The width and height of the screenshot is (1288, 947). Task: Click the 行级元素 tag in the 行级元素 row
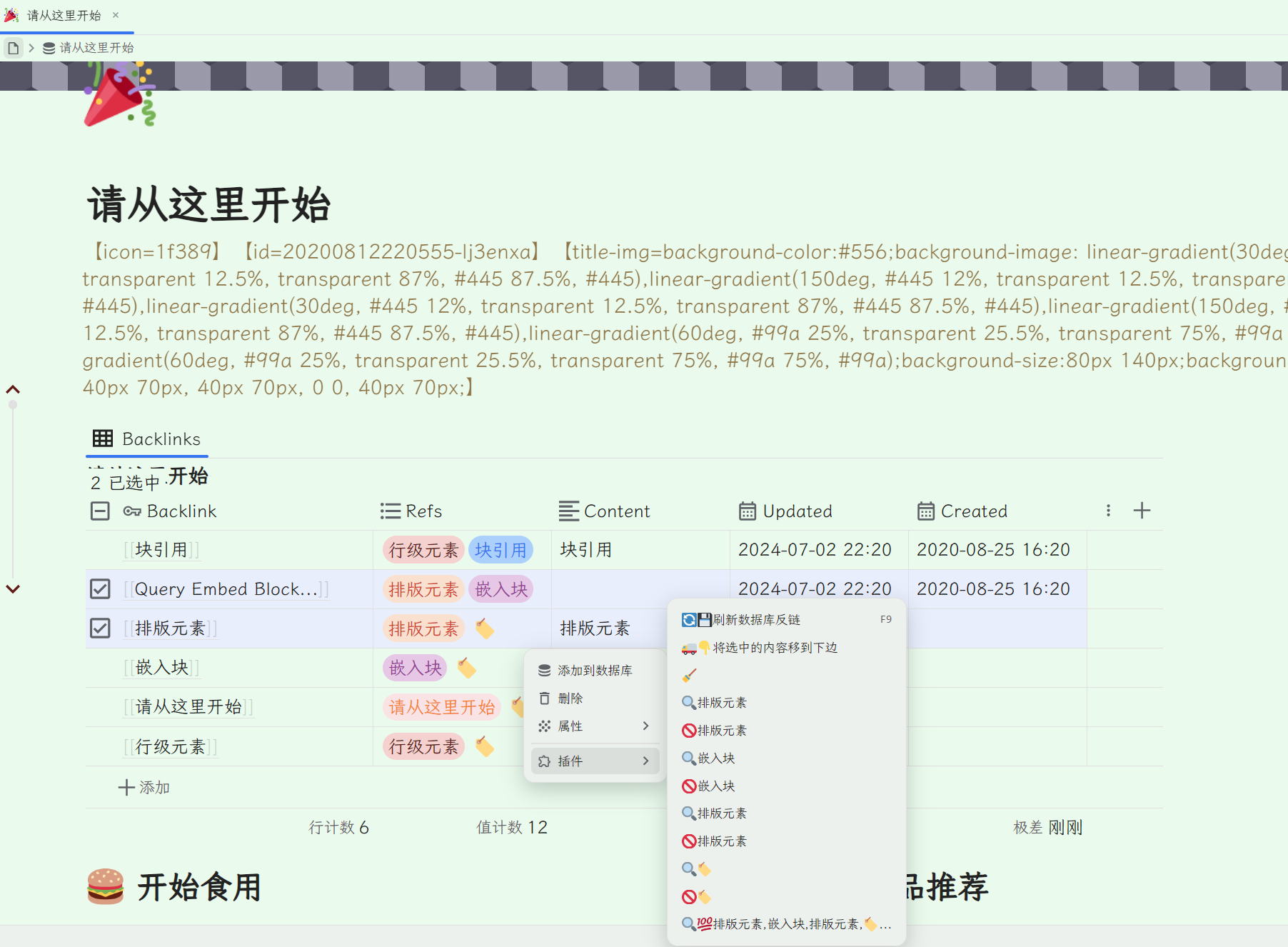(x=423, y=746)
